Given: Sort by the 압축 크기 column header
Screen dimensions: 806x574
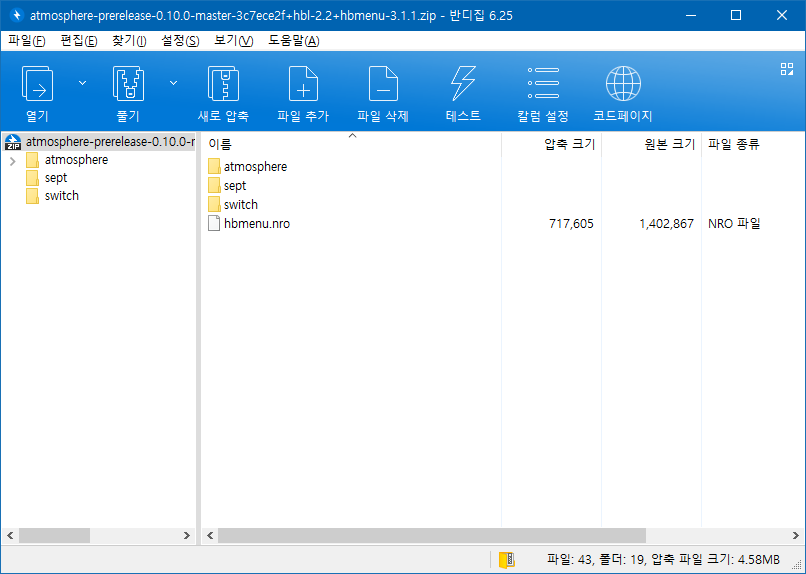Looking at the screenshot, I should tap(552, 144).
